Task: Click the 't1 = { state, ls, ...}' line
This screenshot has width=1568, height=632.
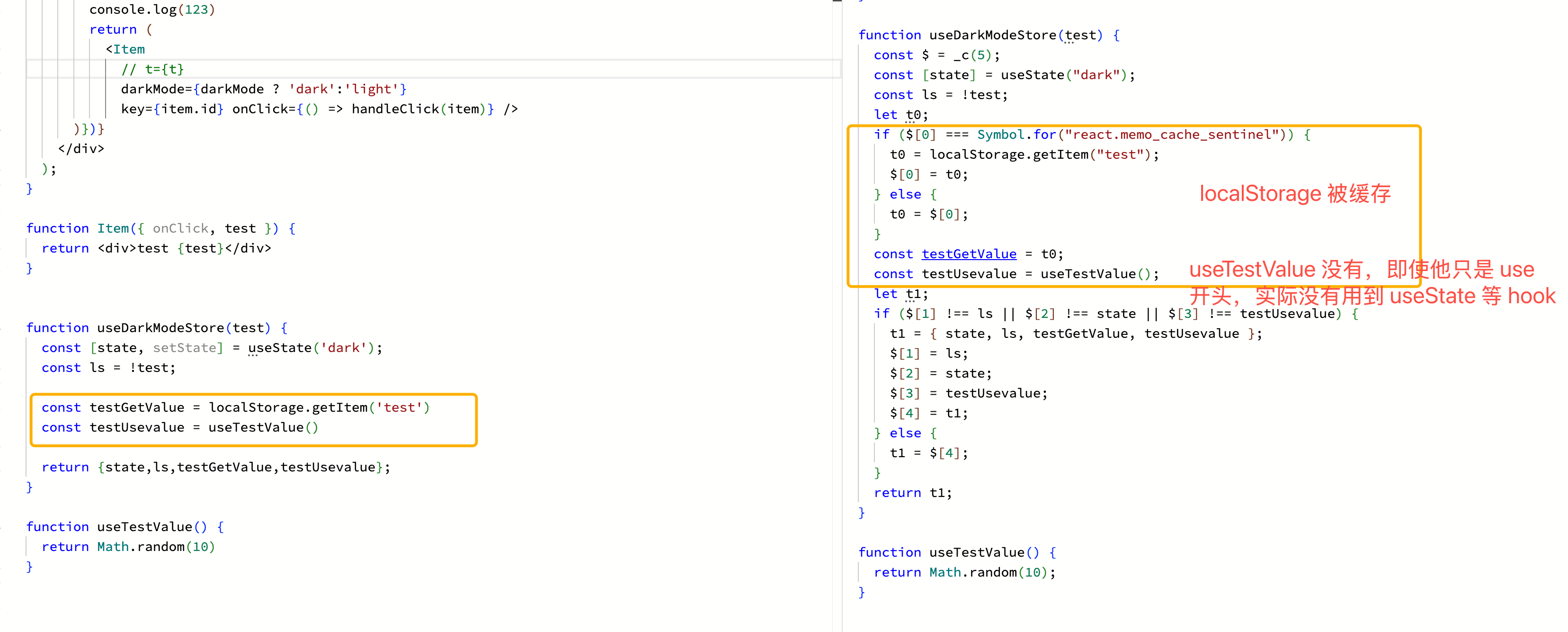Action: [1076, 334]
